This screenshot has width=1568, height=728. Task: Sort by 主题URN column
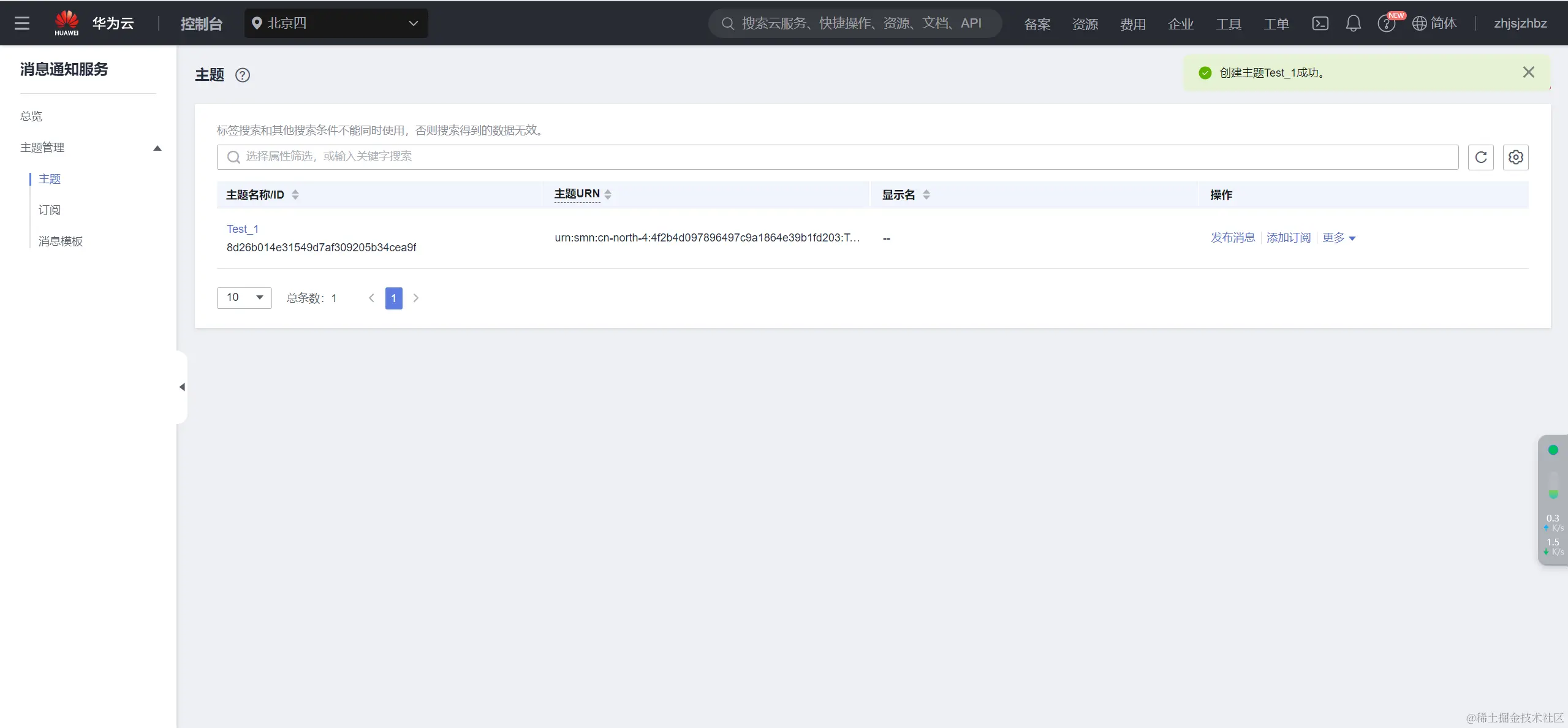click(608, 195)
